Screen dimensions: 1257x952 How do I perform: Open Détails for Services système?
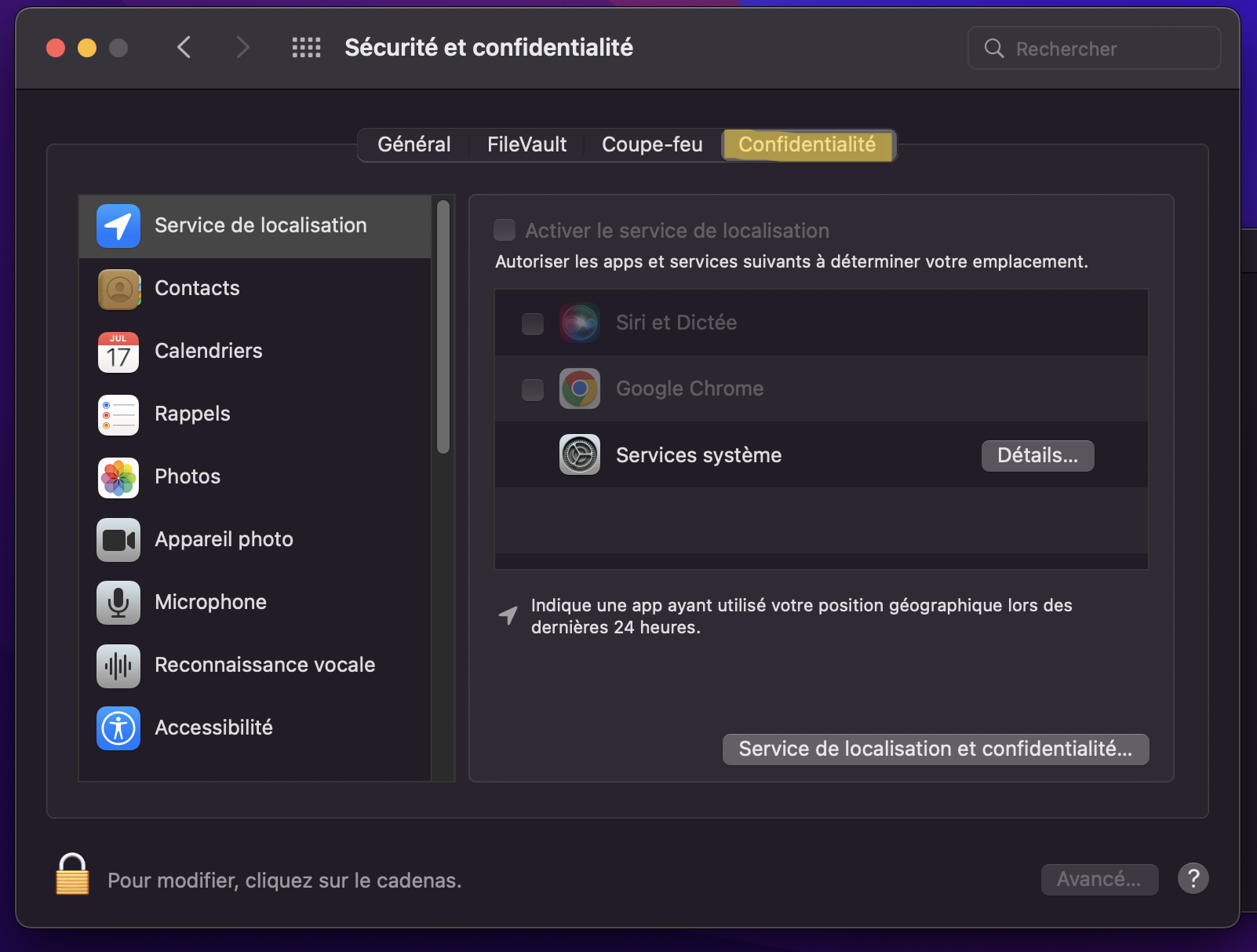click(1037, 455)
